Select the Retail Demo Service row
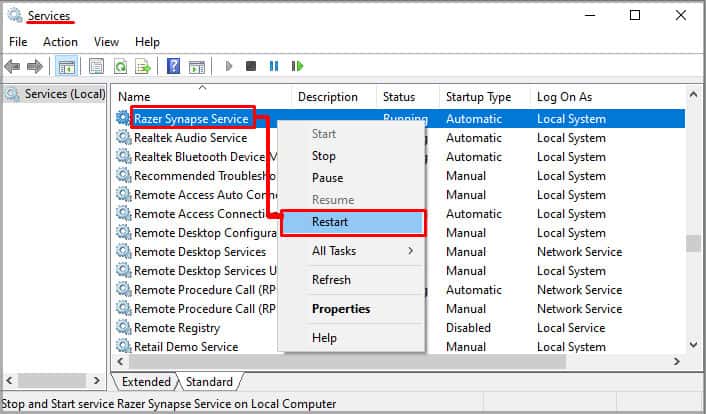The width and height of the screenshot is (706, 414). (x=400, y=347)
